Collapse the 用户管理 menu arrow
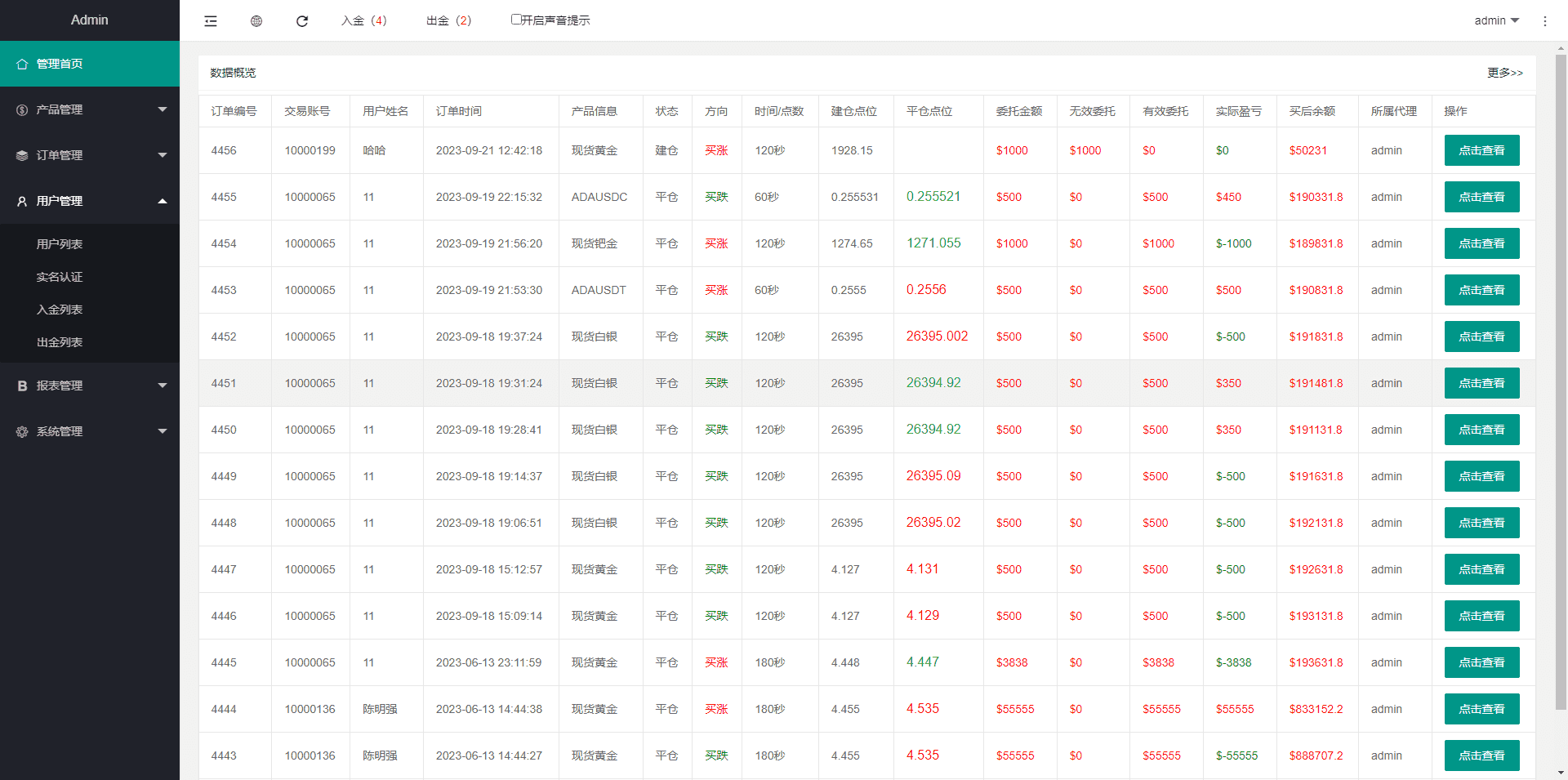Screen dimensions: 1568x780 click(163, 201)
